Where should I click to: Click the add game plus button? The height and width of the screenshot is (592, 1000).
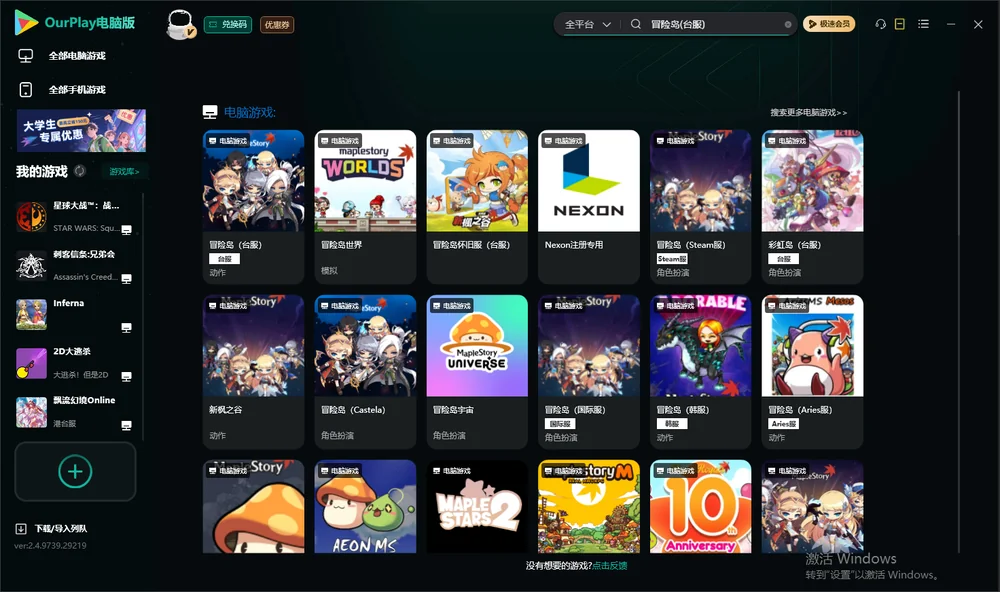(x=75, y=471)
